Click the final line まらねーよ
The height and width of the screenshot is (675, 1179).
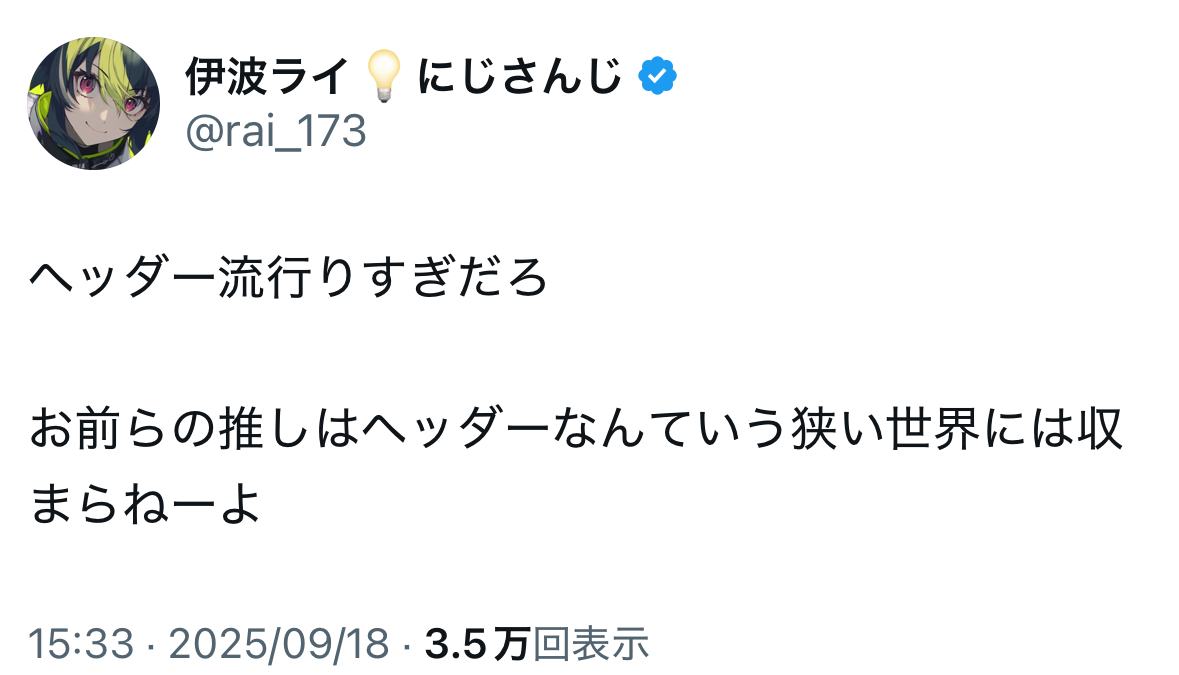(x=146, y=505)
